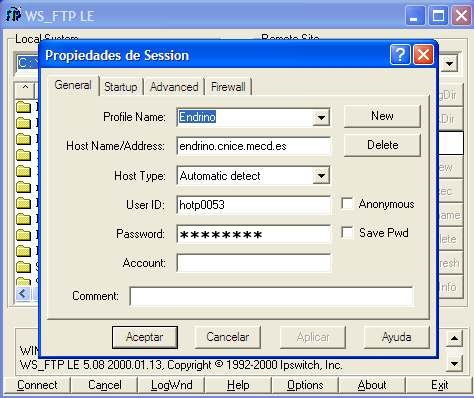The width and height of the screenshot is (474, 398).
Task: Click the Host Name/Address field
Action: (x=254, y=146)
